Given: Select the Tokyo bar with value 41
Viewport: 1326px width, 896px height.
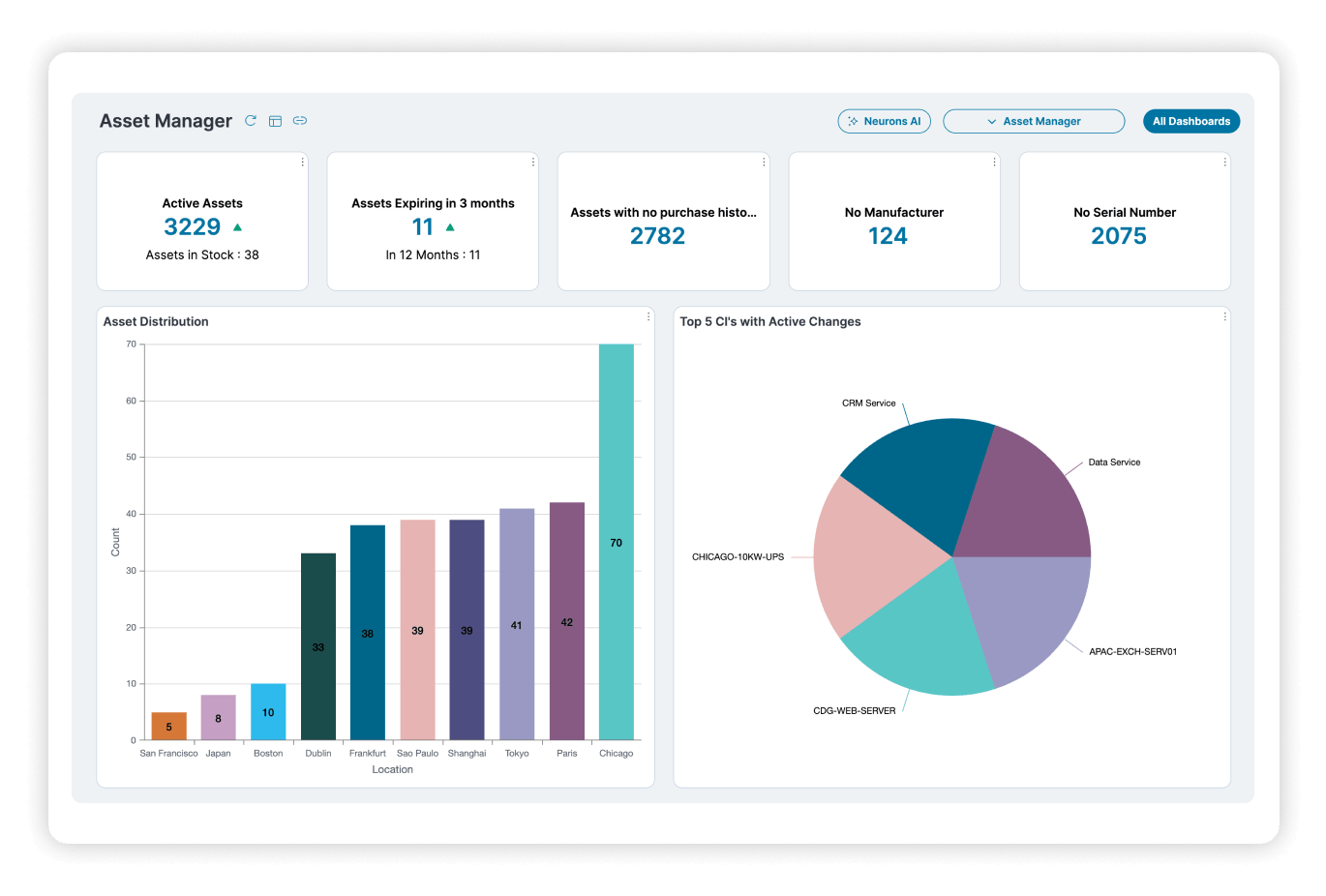Looking at the screenshot, I should tap(517, 624).
